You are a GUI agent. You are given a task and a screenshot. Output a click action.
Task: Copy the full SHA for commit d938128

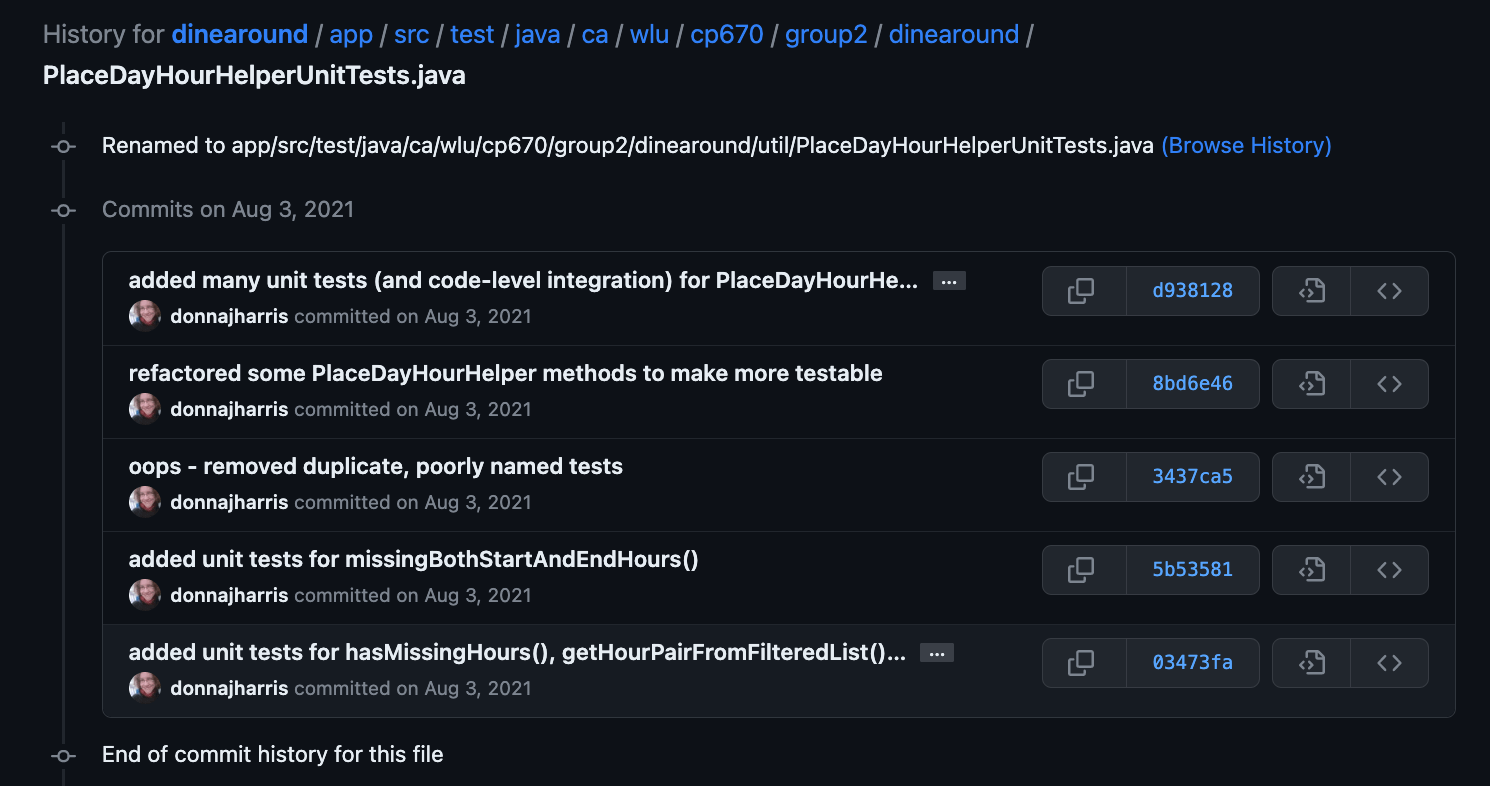(x=1083, y=290)
